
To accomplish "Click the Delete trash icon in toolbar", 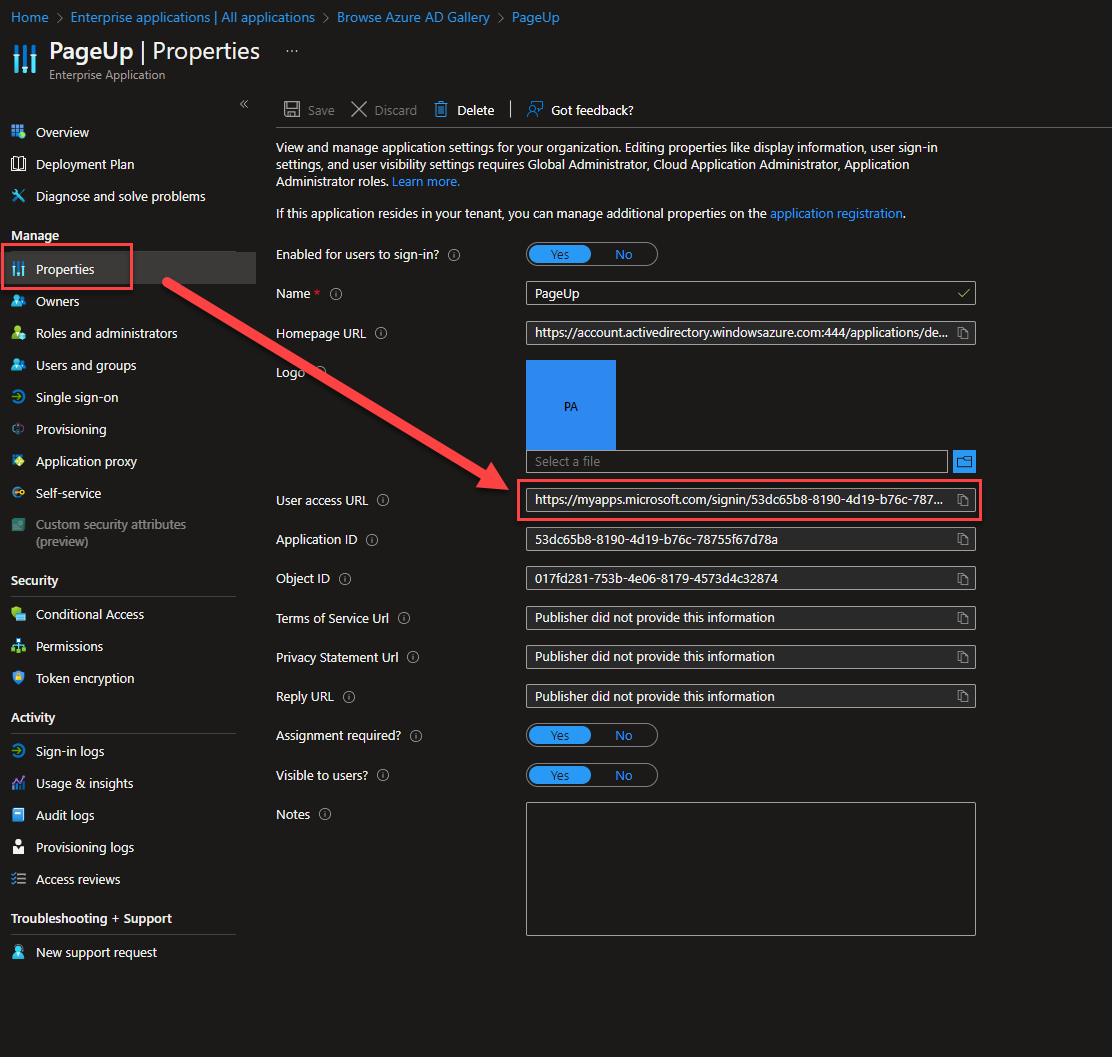I will click(x=441, y=110).
